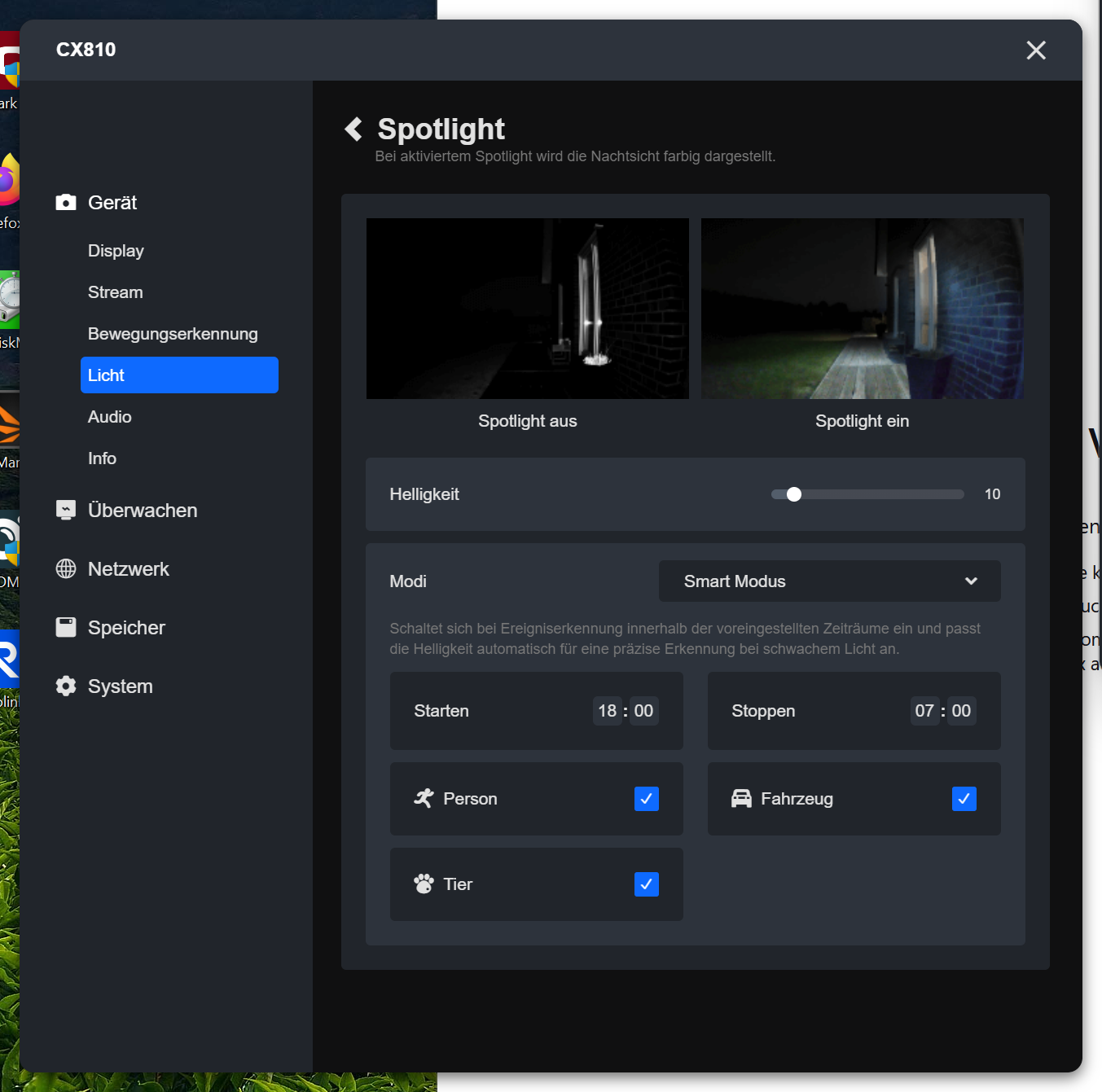Screen dimensions: 1102x1092
Task: Click the gear icon for System
Action: click(66, 686)
